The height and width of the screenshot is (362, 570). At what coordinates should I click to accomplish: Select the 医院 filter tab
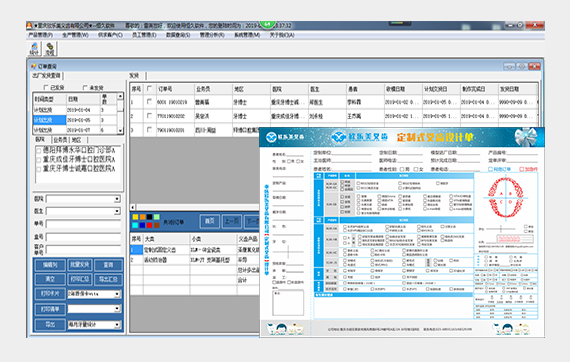pyautogui.click(x=40, y=140)
